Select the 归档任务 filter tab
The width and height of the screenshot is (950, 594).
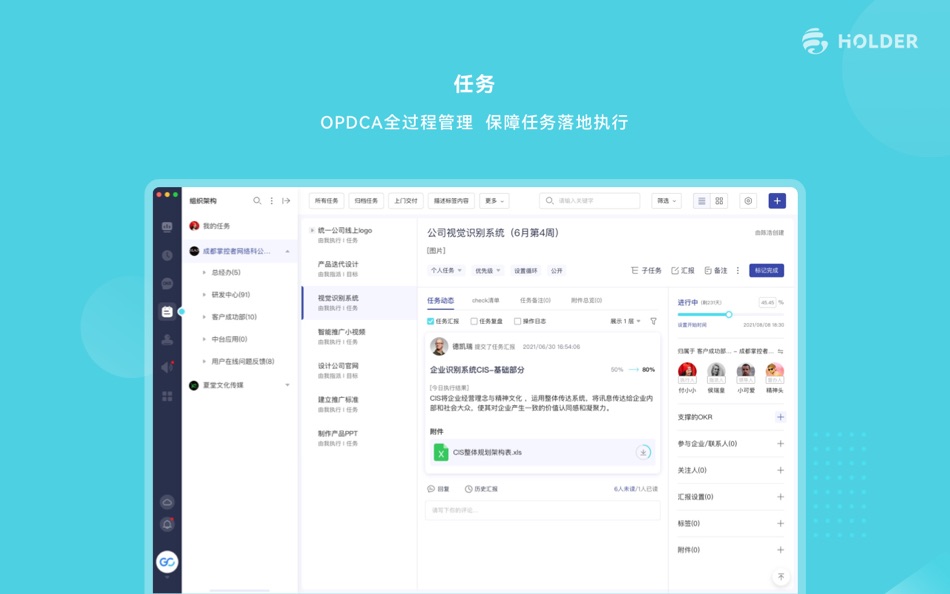(x=366, y=201)
